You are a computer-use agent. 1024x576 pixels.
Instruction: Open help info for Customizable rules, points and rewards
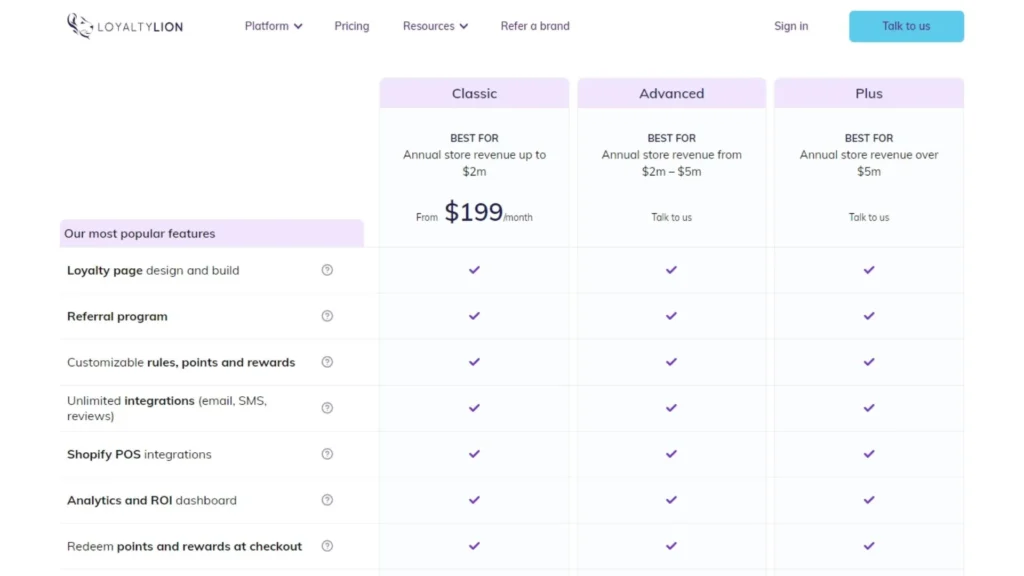(327, 362)
